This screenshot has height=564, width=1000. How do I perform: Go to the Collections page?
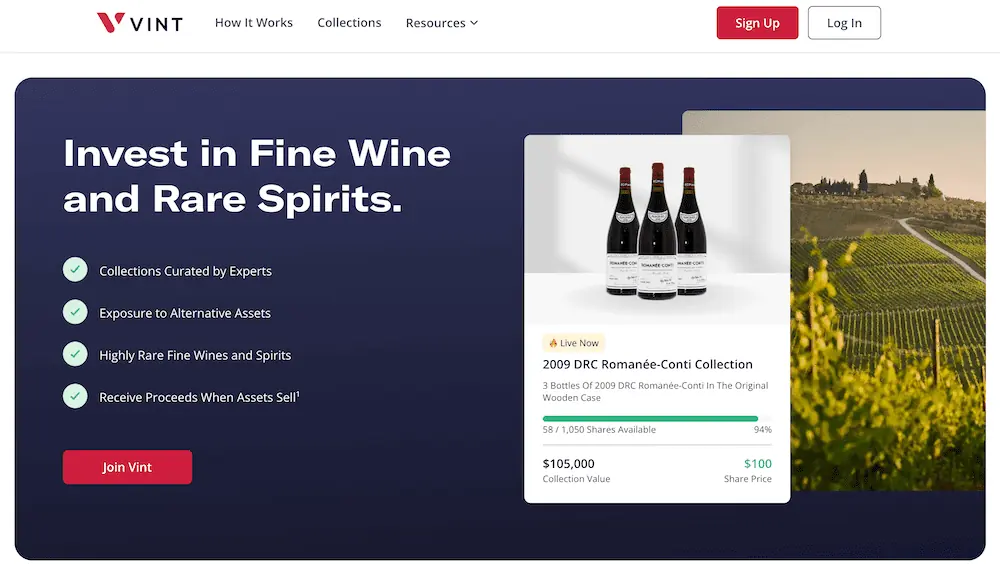[349, 23]
